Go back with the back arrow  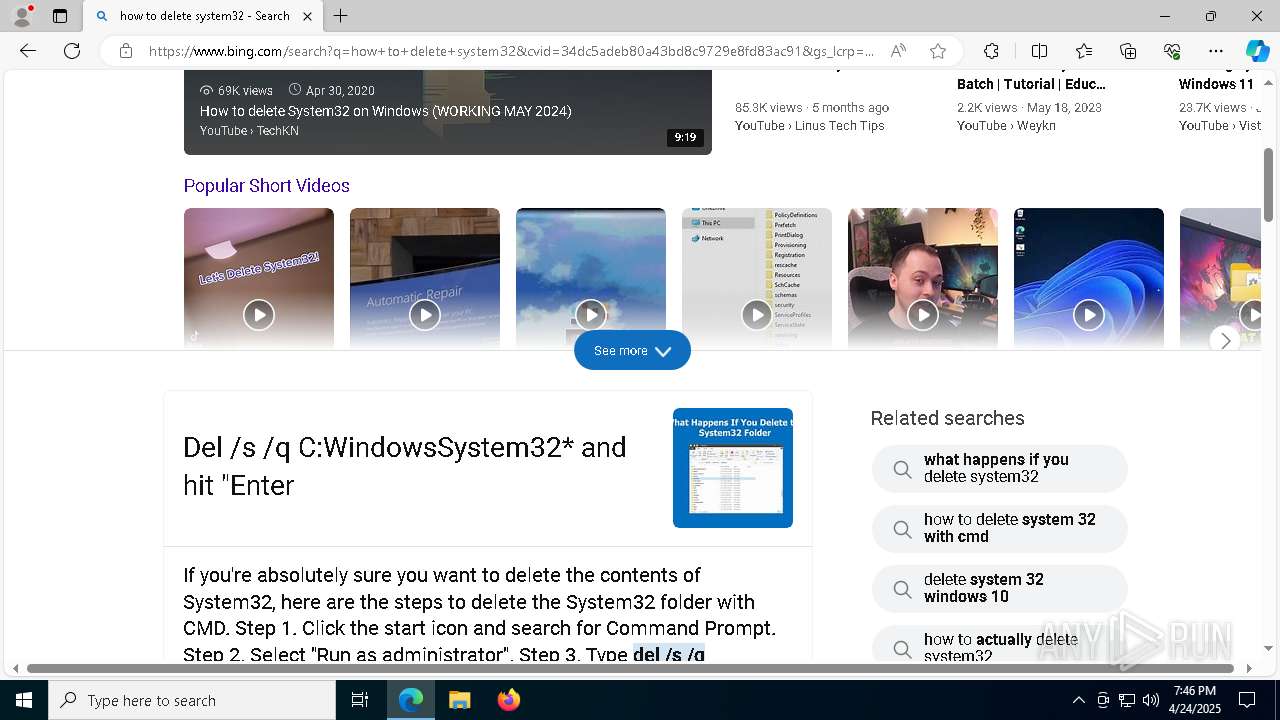click(x=28, y=51)
